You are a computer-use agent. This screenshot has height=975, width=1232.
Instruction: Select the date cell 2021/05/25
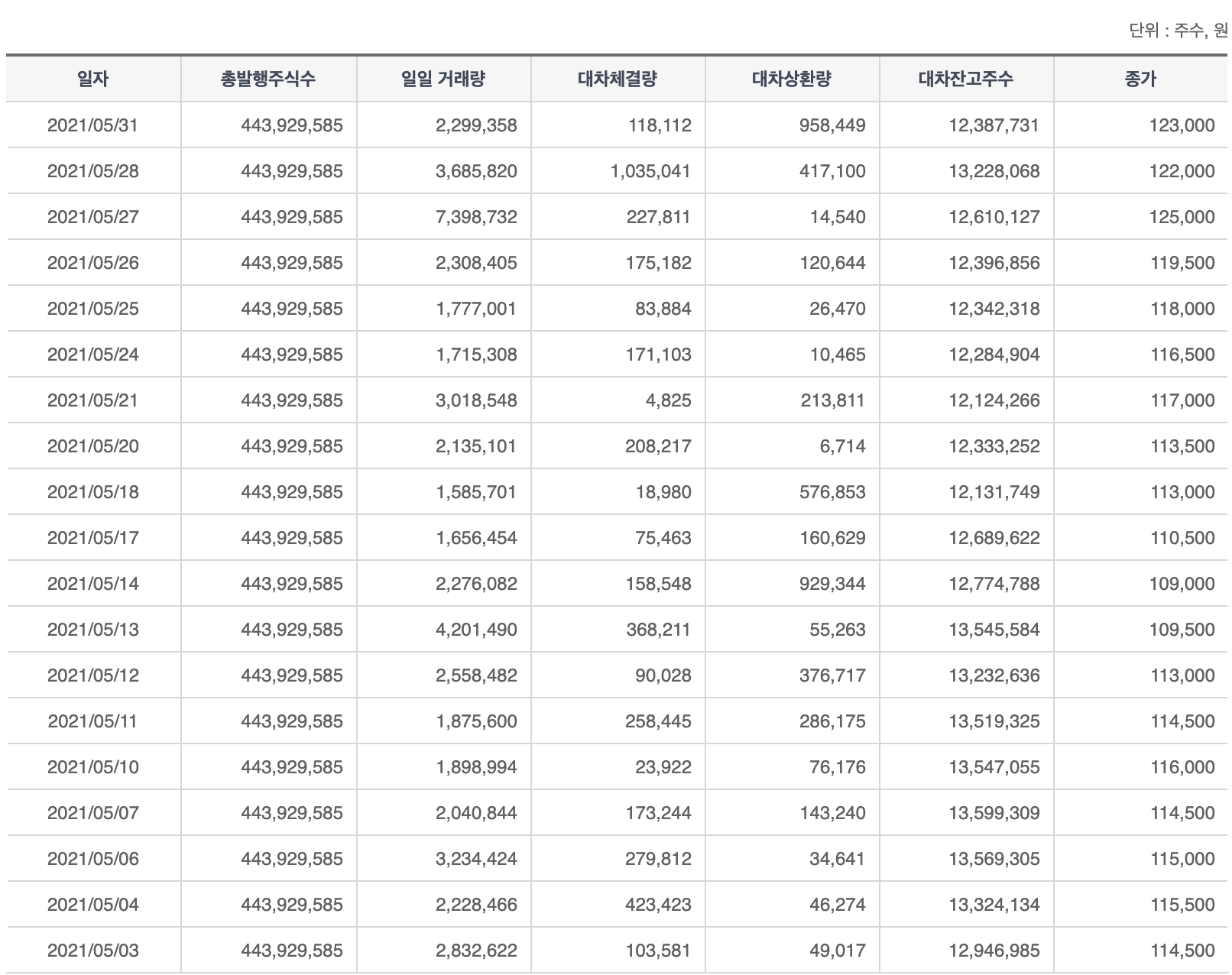(93, 309)
